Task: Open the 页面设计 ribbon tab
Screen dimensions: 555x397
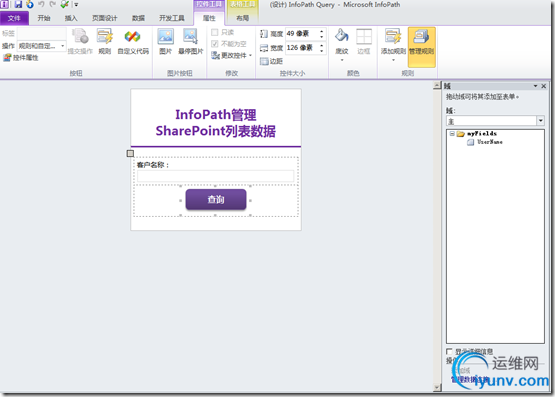Action: tap(104, 18)
